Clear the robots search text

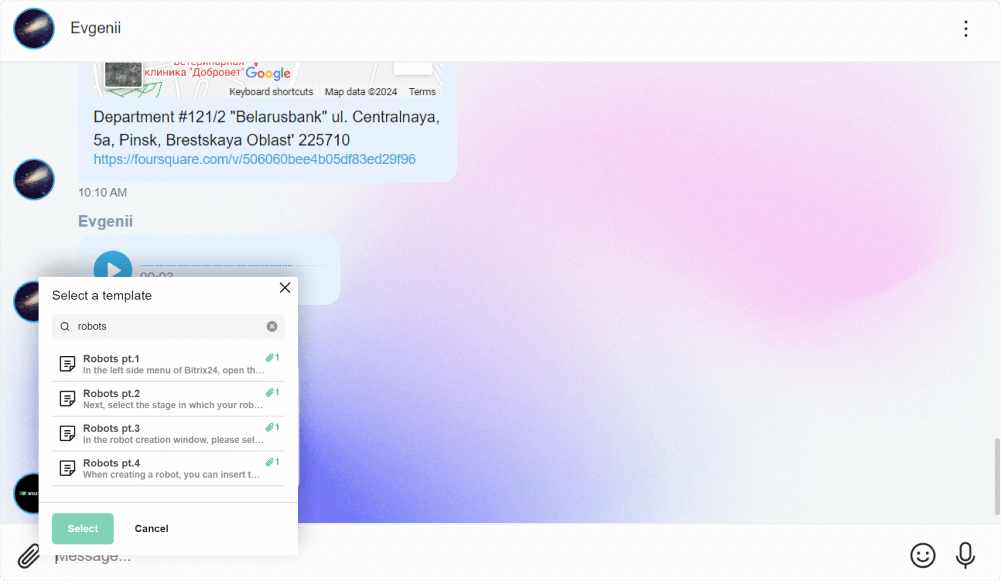tap(272, 326)
